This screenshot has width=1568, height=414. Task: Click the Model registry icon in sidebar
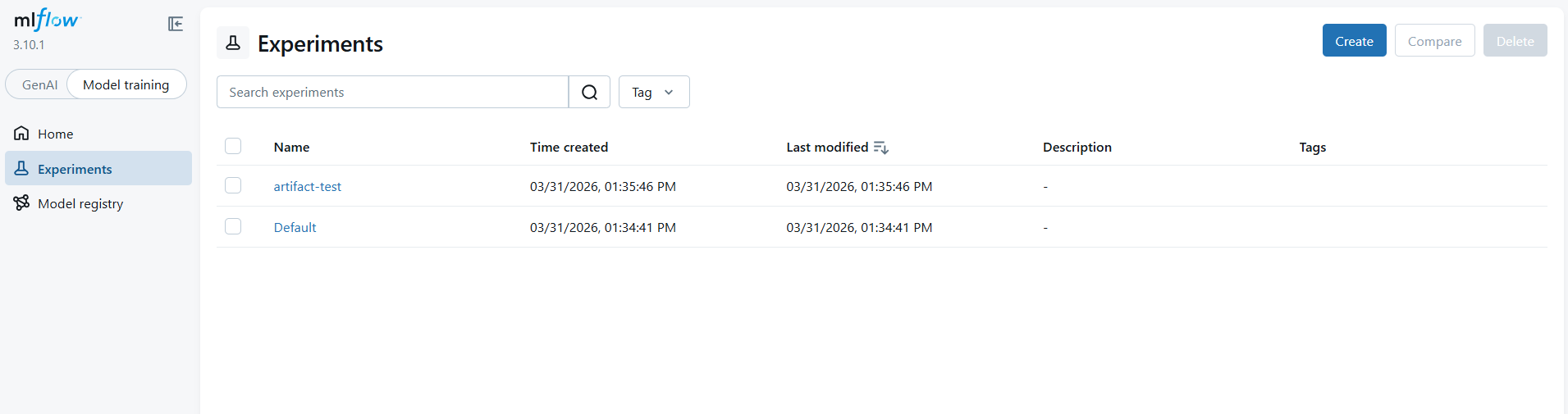point(21,203)
